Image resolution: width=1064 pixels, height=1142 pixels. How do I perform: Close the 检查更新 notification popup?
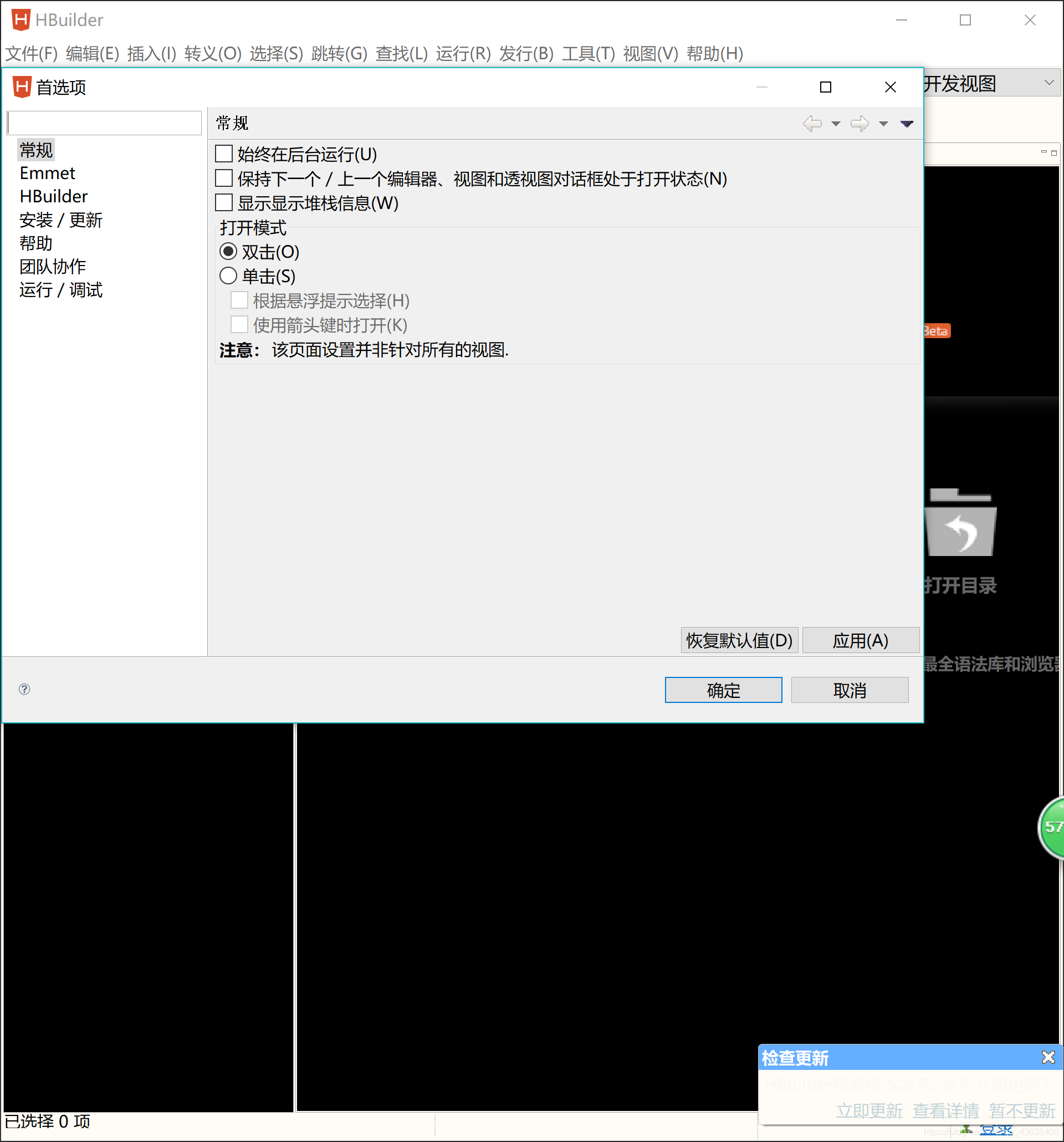[x=1048, y=1057]
